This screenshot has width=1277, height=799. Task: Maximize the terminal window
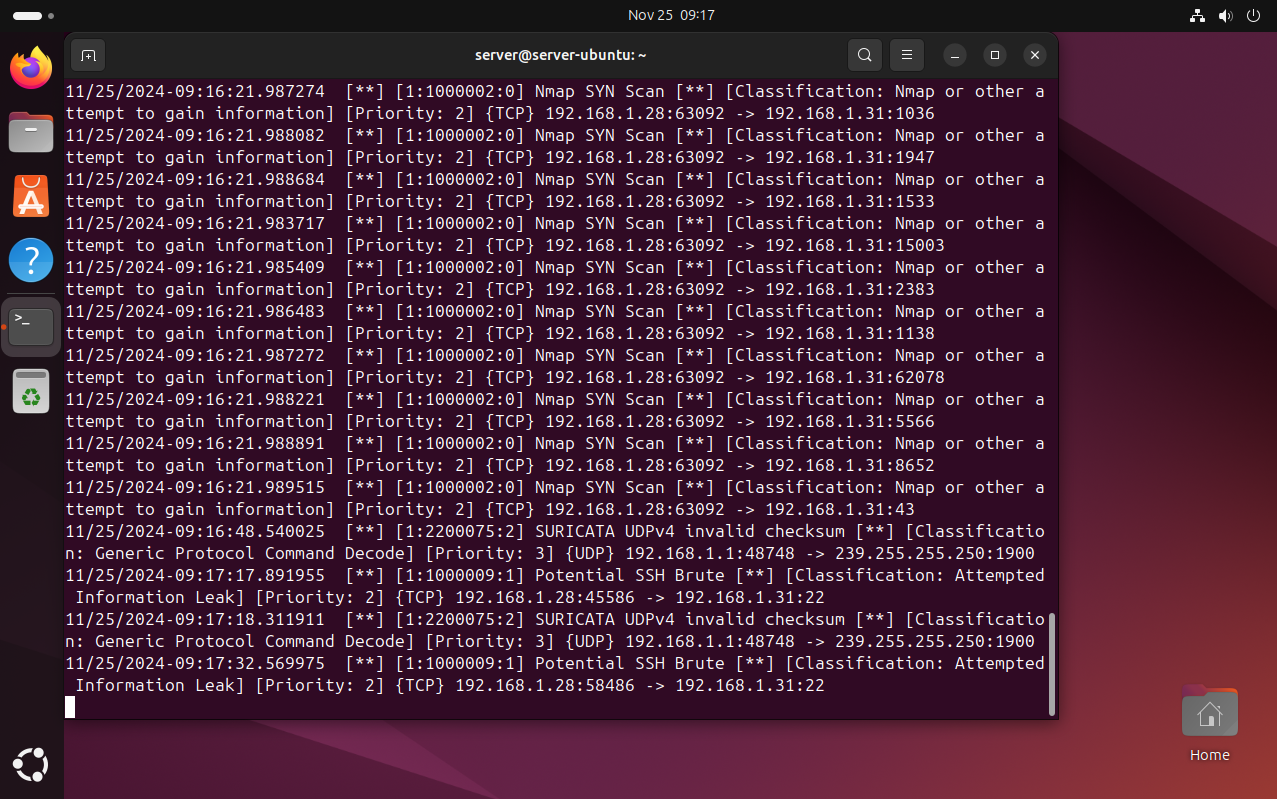coord(995,55)
